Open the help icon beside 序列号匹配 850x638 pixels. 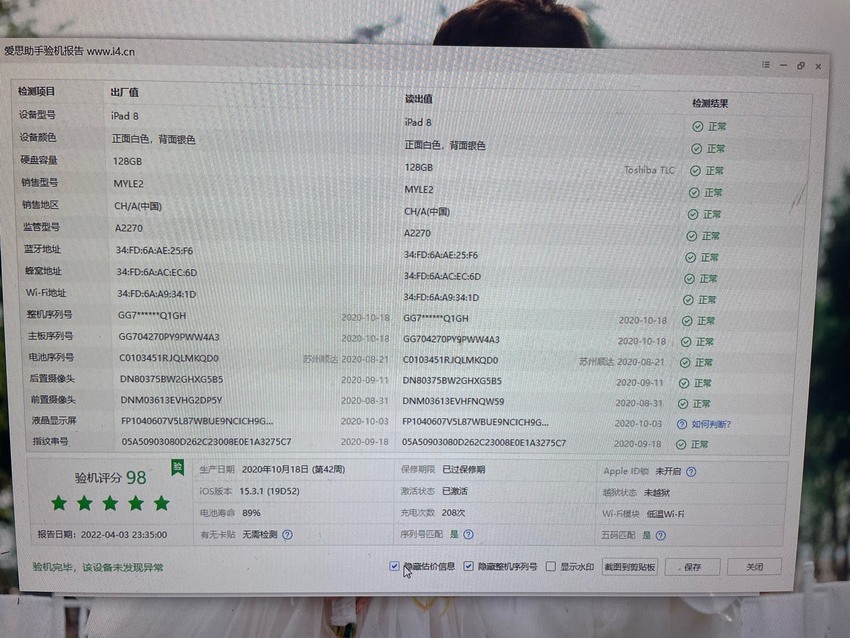[468, 534]
